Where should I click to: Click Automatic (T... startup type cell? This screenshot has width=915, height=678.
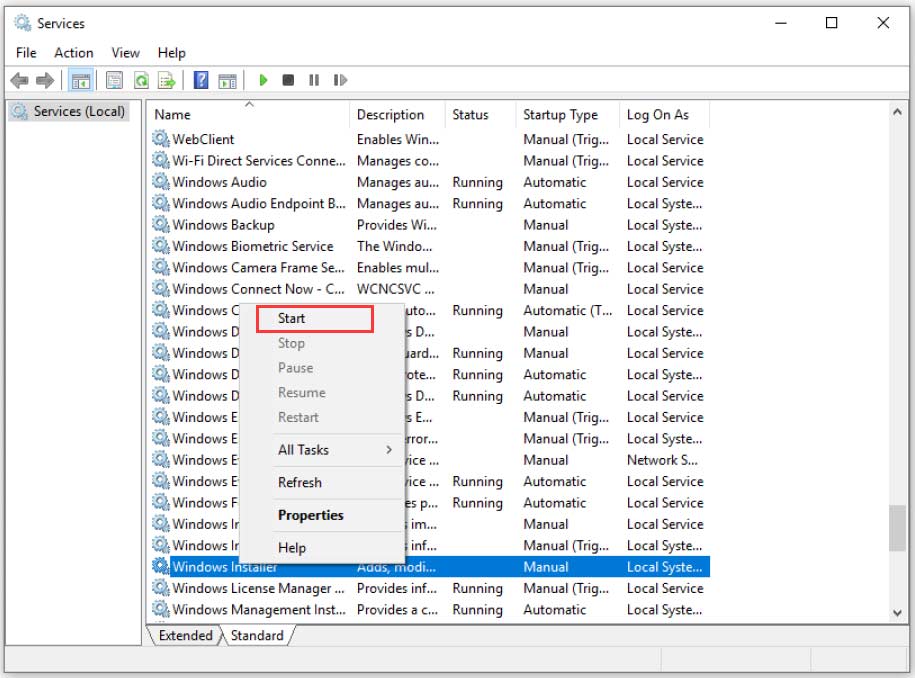(567, 310)
